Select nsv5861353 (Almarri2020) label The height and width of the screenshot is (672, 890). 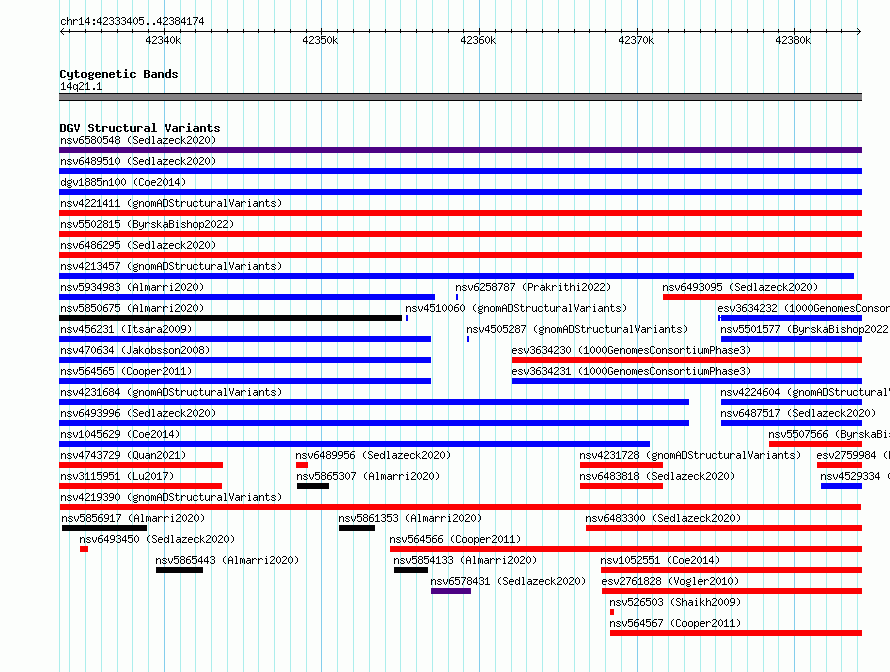click(x=410, y=518)
